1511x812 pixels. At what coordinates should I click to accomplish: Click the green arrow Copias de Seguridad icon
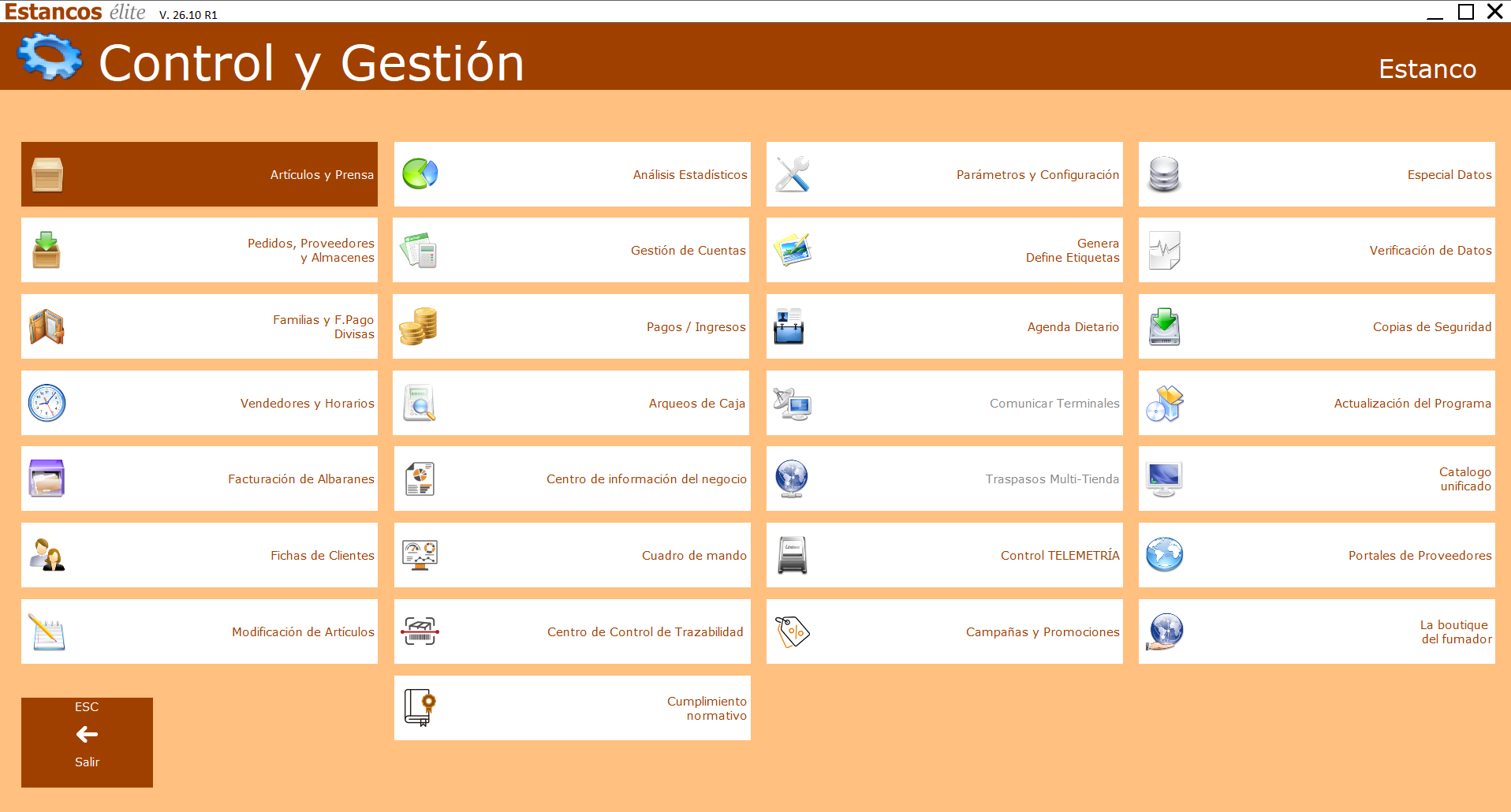coord(1165,326)
